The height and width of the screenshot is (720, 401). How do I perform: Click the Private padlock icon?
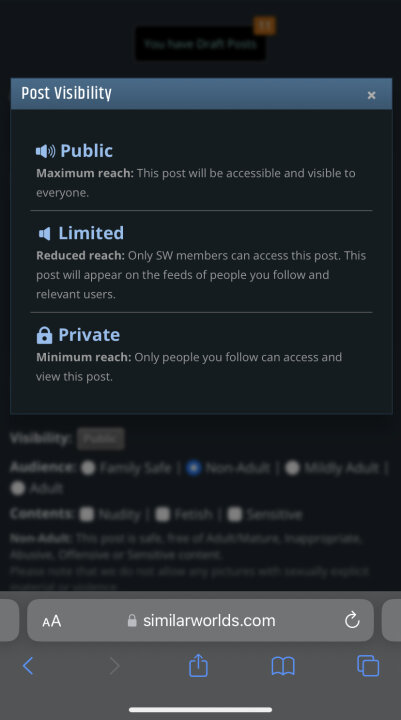pyautogui.click(x=44, y=335)
